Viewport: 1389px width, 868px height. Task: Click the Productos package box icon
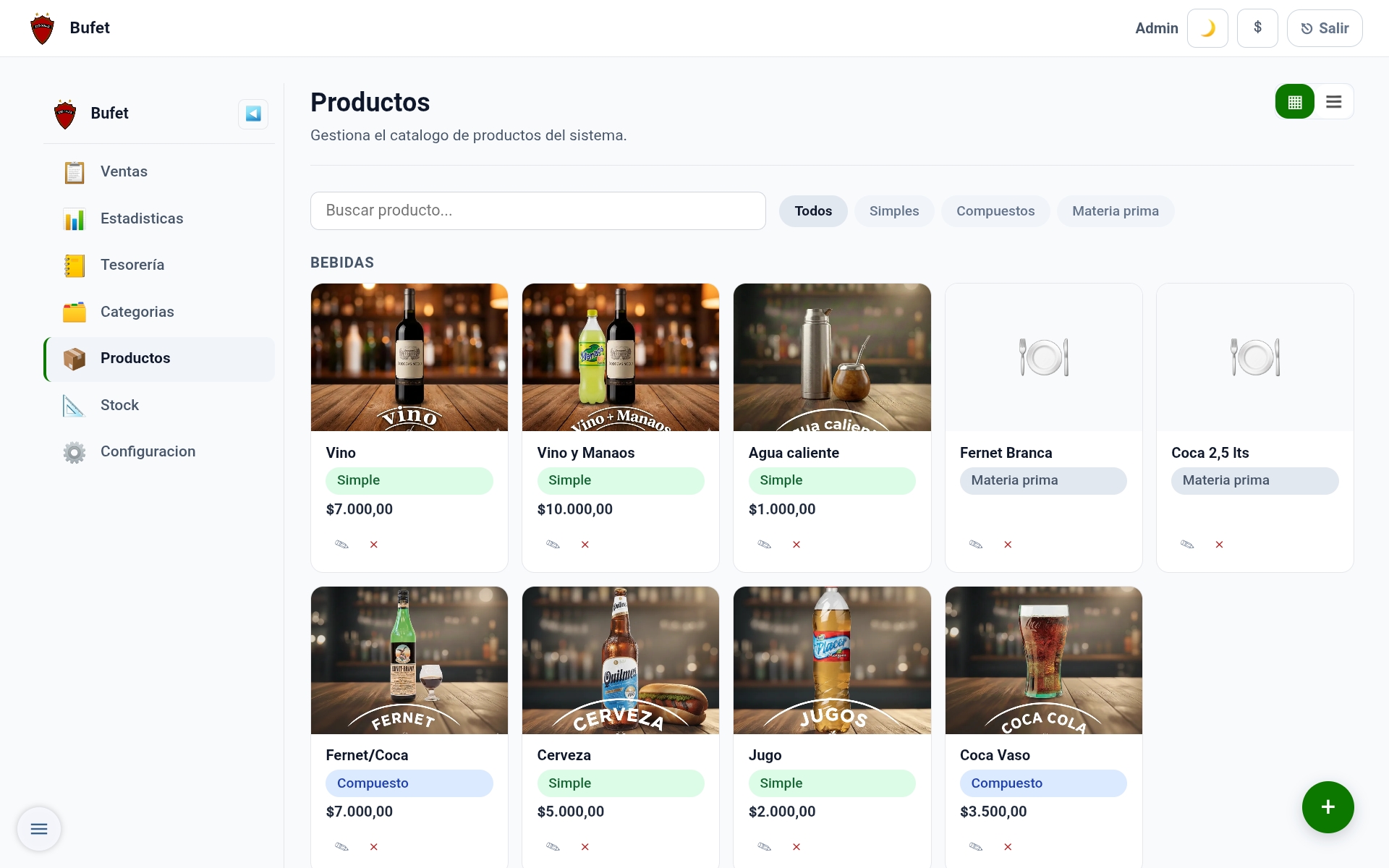(x=74, y=359)
